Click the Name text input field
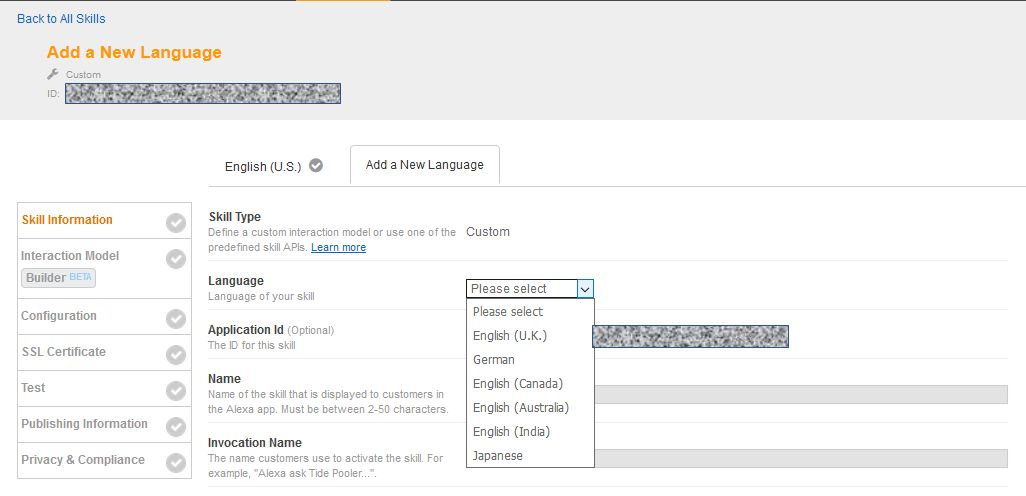The width and height of the screenshot is (1026, 496). point(800,394)
